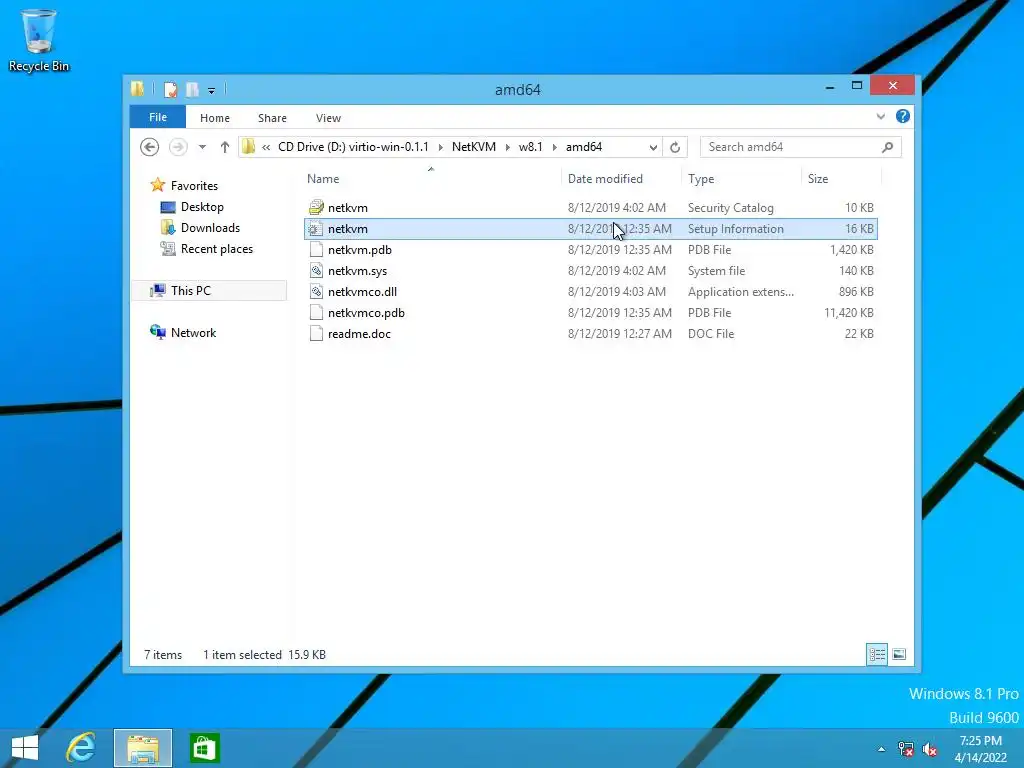The image size is (1024, 768).
Task: Select Favorites in the navigation pane
Action: tap(194, 186)
